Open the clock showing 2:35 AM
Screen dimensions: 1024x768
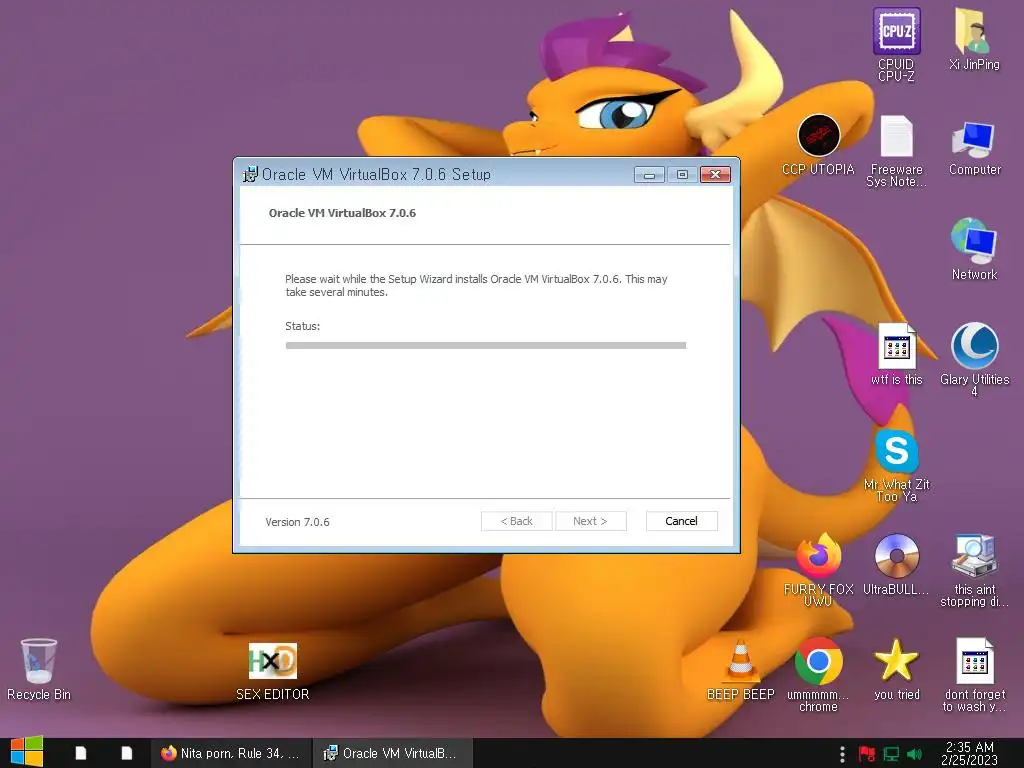click(x=969, y=753)
